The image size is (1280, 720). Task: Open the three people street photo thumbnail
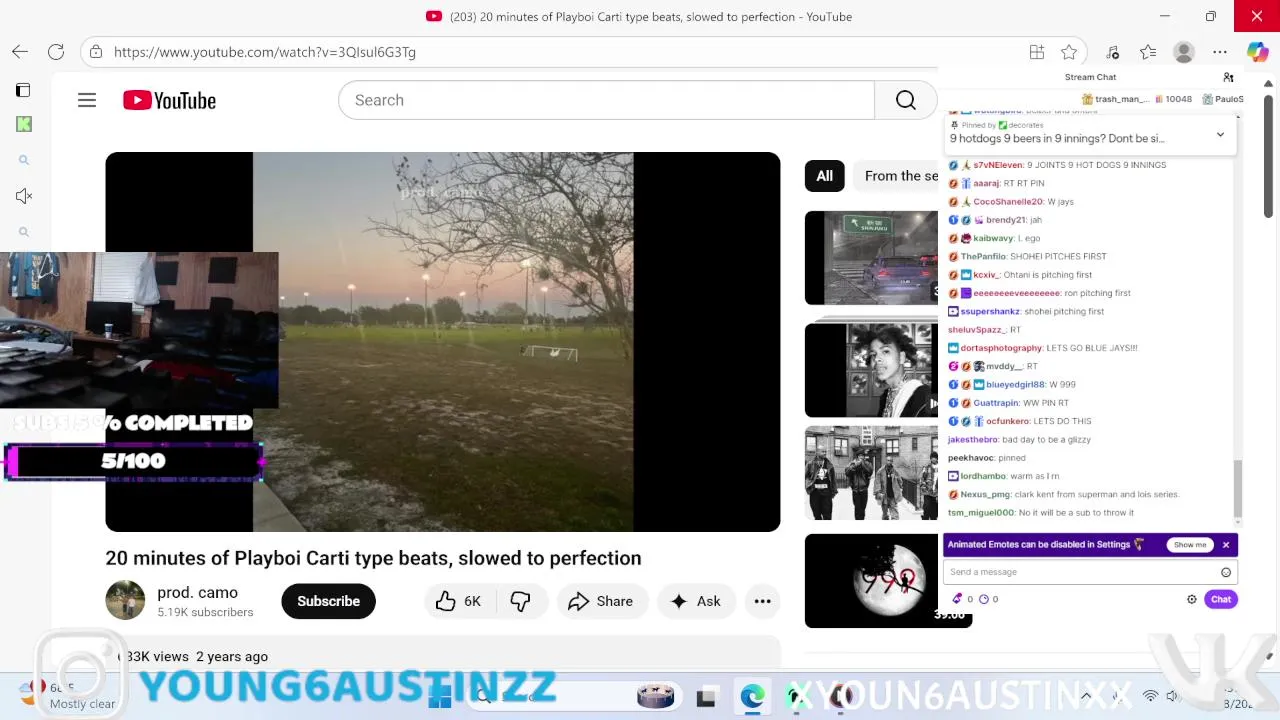click(x=871, y=473)
